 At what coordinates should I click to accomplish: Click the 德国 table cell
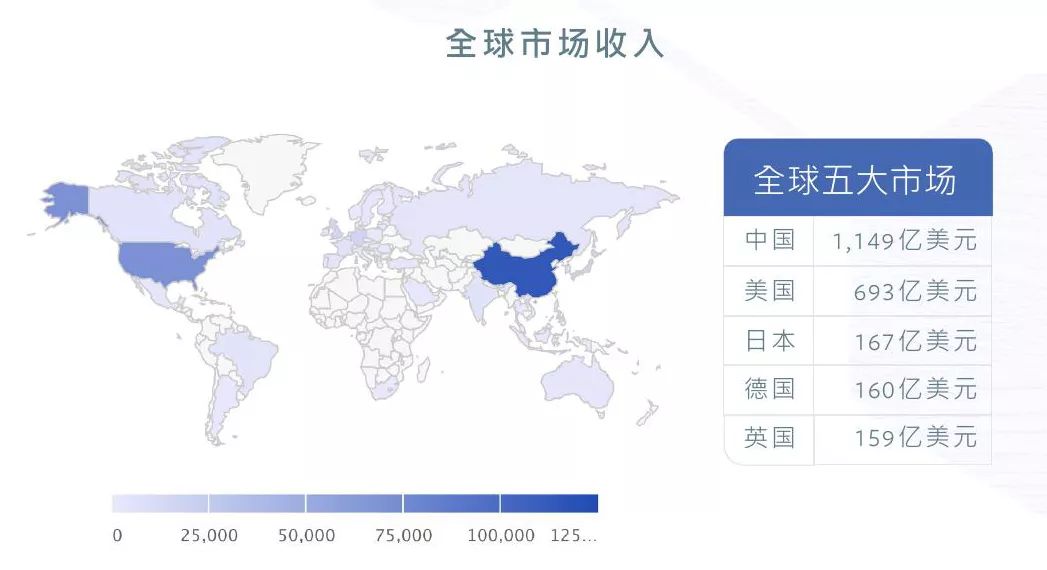[x=769, y=388]
